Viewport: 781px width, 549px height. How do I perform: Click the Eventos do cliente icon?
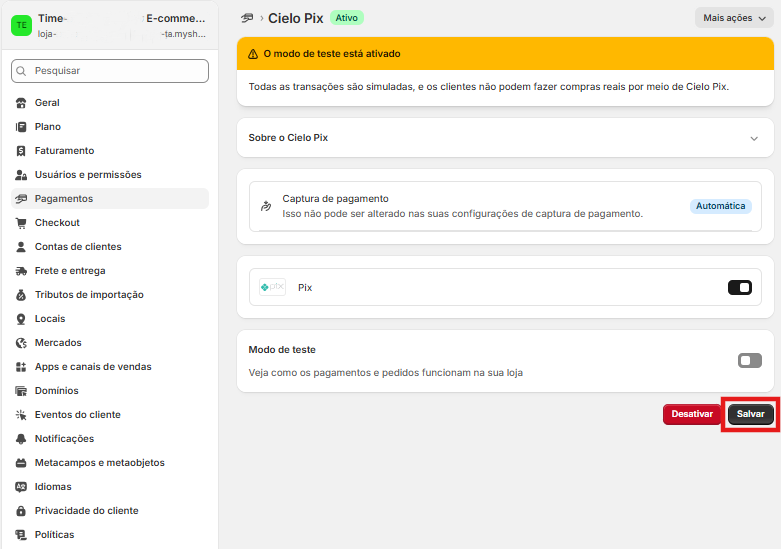(21, 414)
